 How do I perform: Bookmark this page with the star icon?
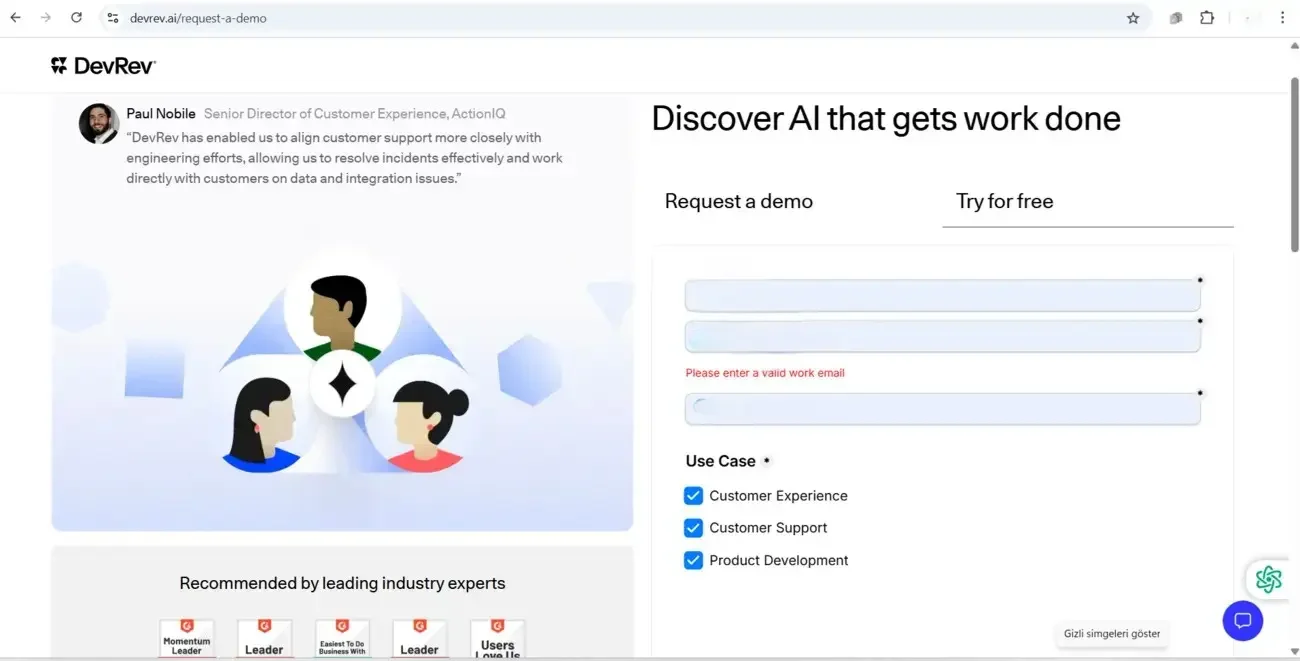click(1133, 18)
